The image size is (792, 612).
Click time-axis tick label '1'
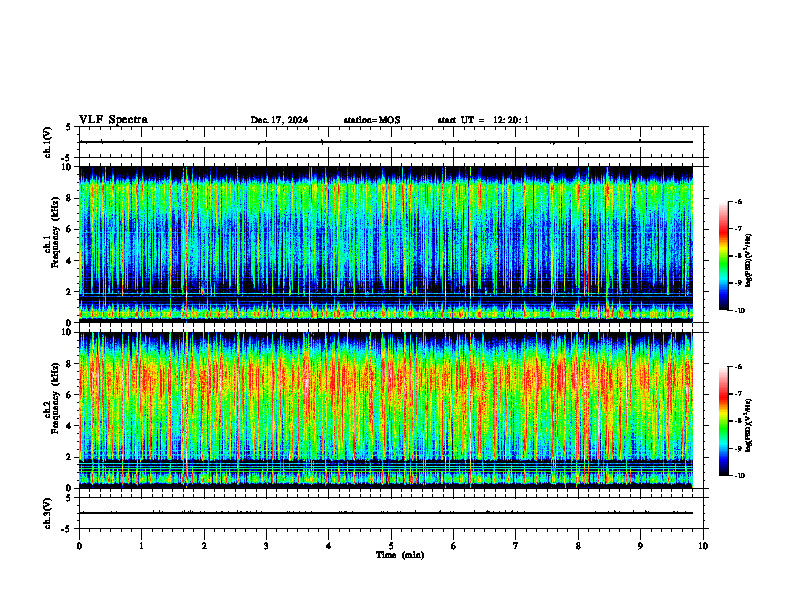141,546
